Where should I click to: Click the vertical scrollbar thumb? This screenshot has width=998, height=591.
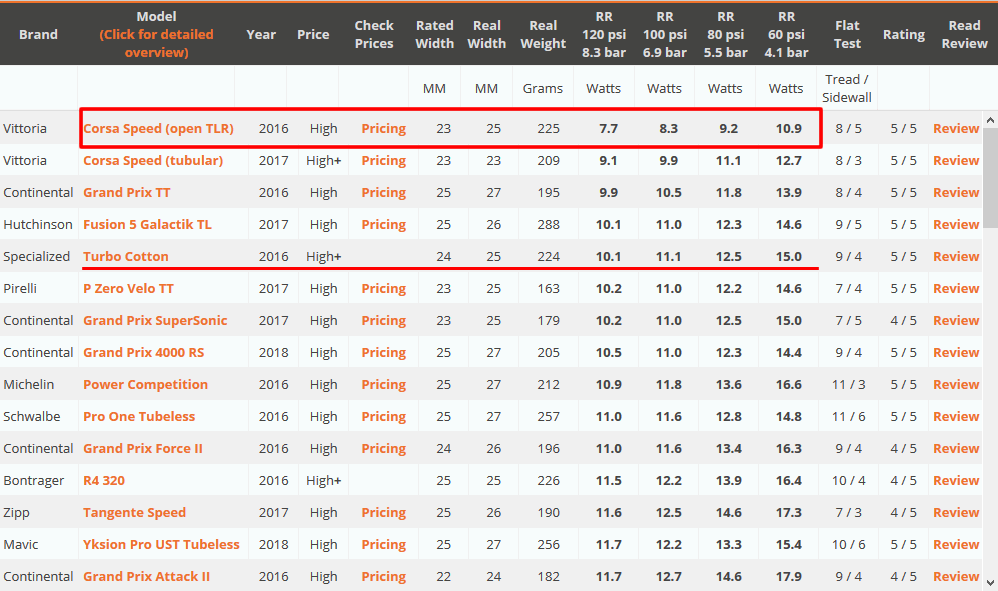point(990,177)
